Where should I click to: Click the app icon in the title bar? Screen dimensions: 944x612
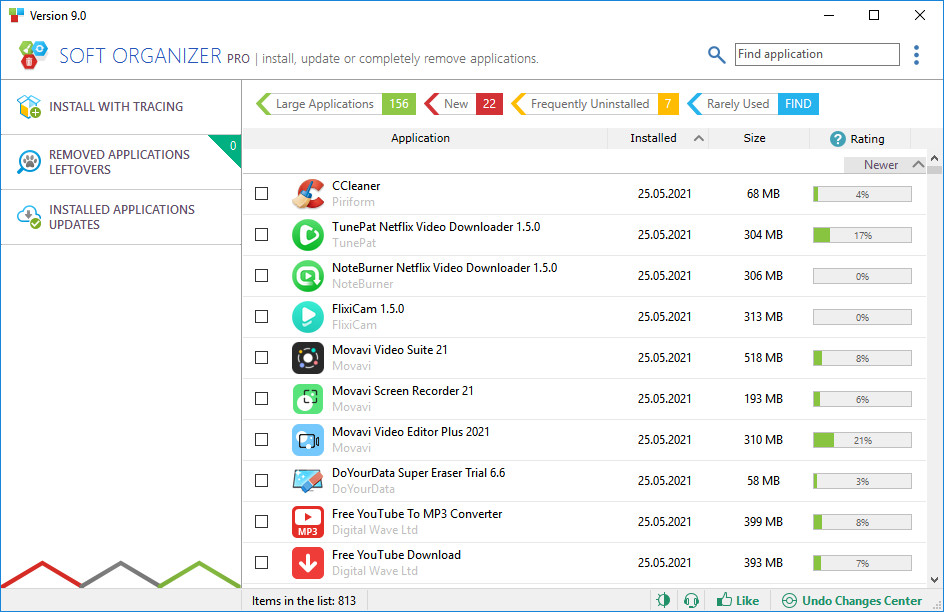click(x=16, y=15)
